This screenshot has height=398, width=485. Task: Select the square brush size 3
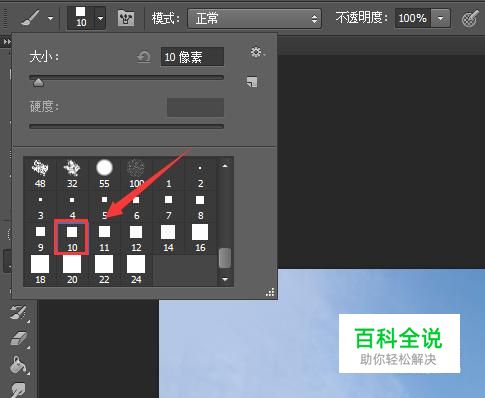[40, 207]
